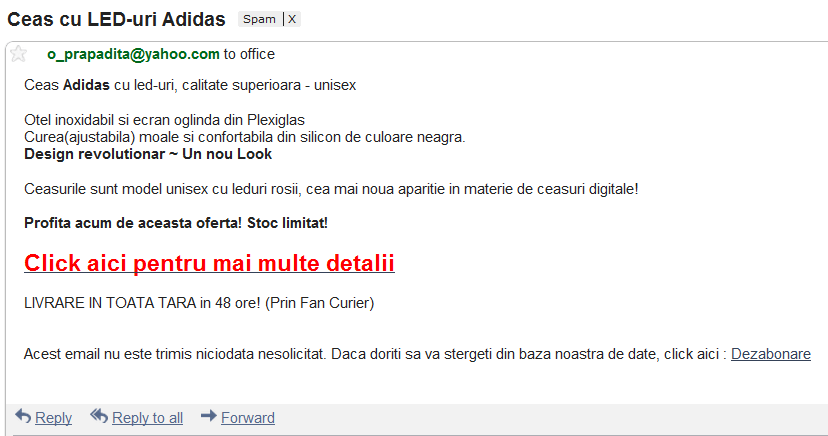Image resolution: width=828 pixels, height=436 pixels.
Task: Click the Forward arrow icon
Action: click(209, 417)
